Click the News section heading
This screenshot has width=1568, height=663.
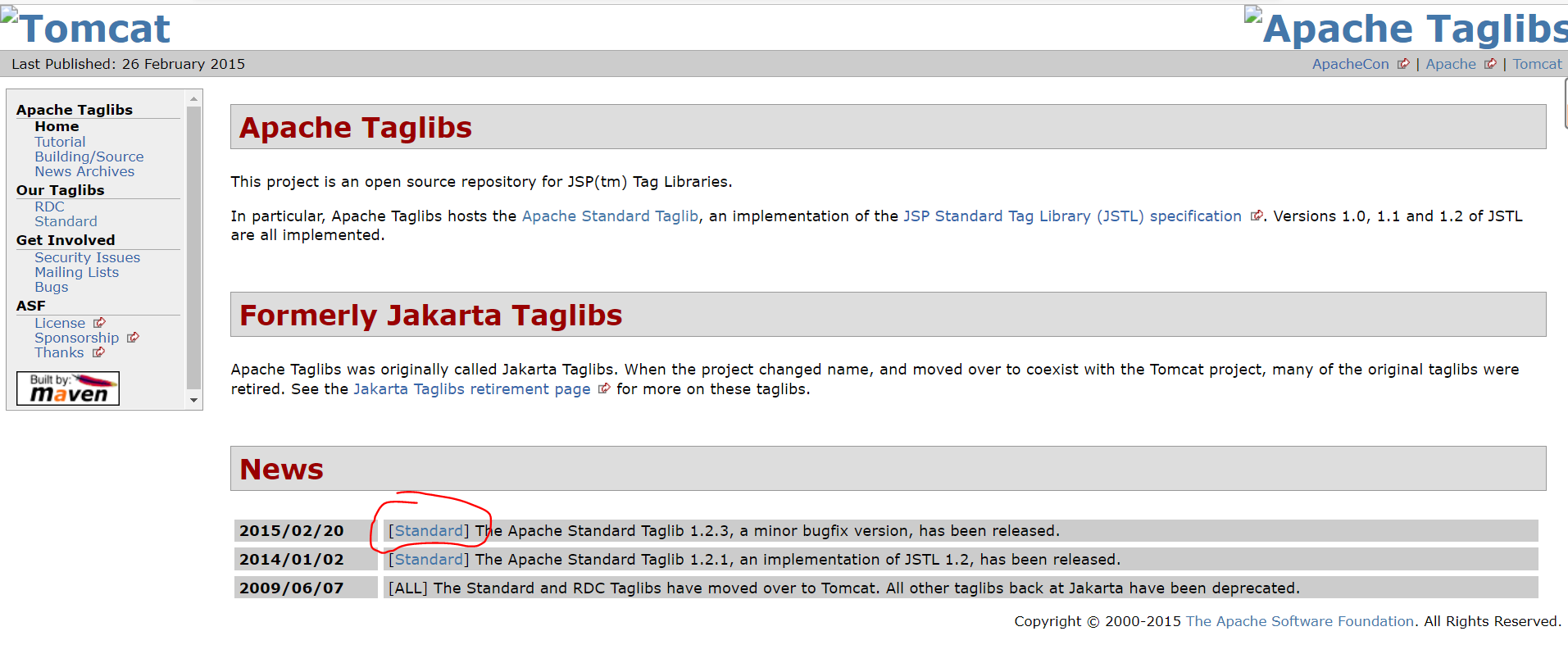(281, 470)
